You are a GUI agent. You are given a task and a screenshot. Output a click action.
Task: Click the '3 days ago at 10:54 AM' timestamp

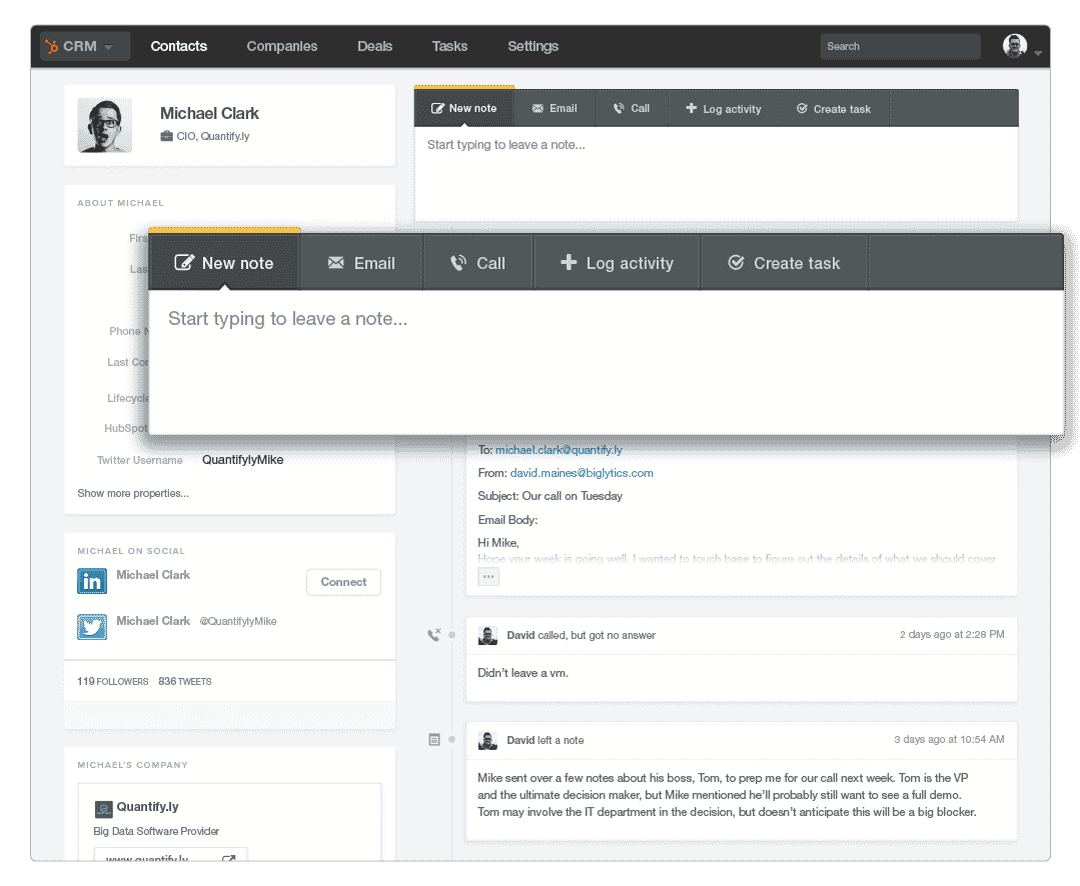(x=948, y=739)
